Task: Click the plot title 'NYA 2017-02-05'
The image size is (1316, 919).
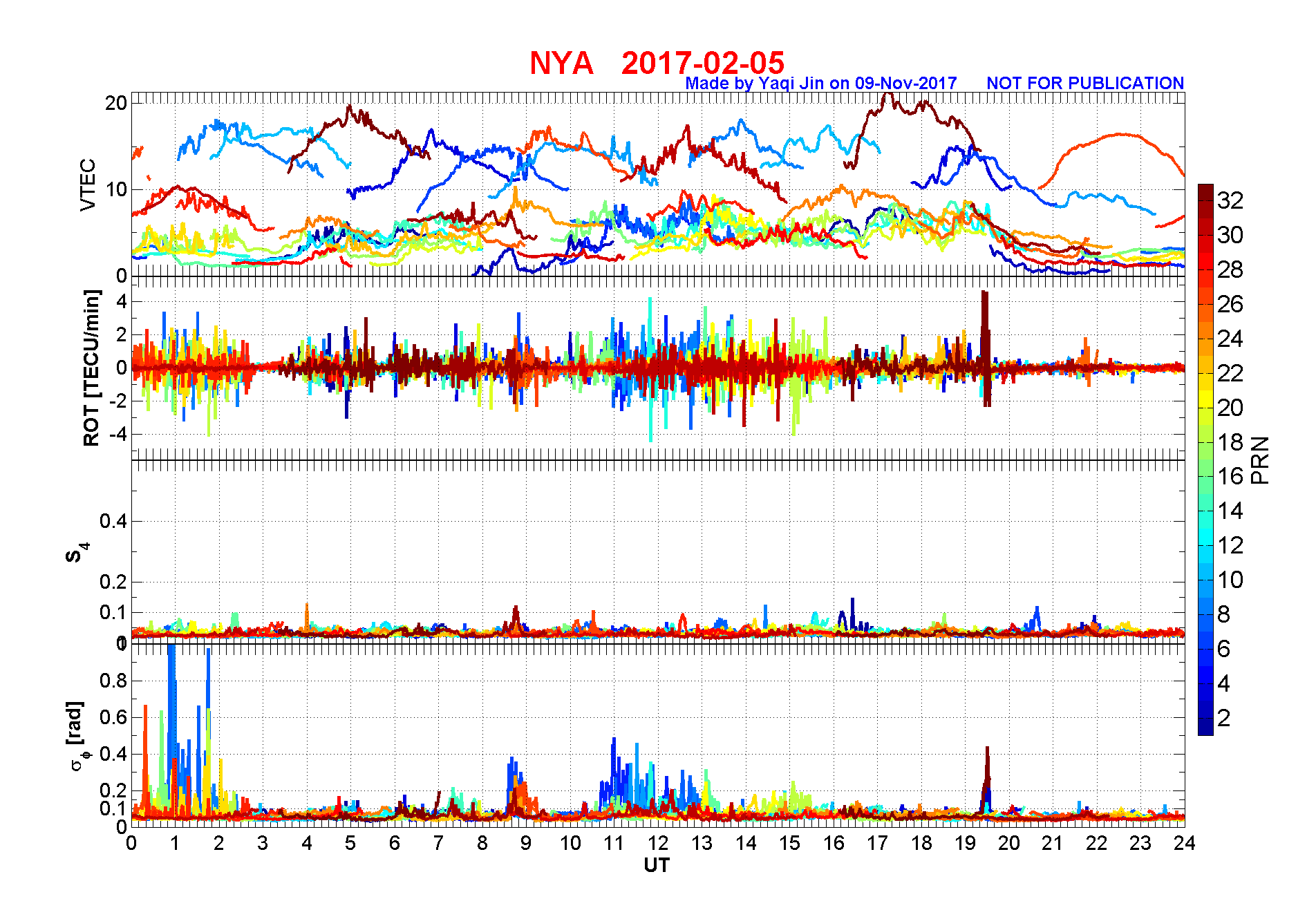Action: pos(657,63)
